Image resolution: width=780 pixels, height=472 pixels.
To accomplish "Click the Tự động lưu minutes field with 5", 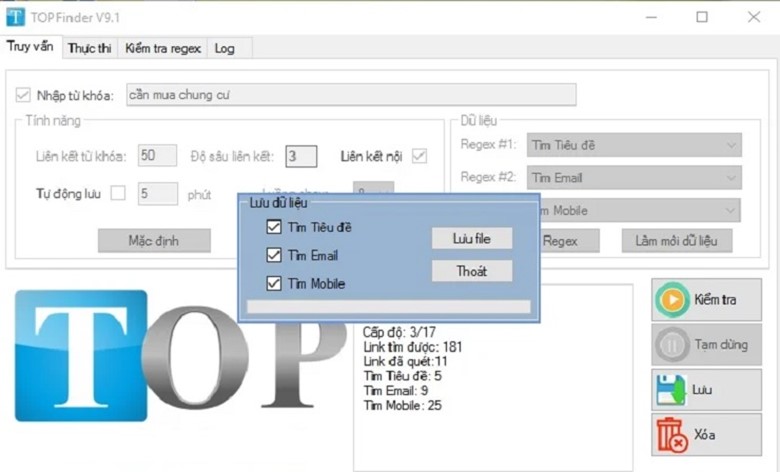I will [x=158, y=193].
